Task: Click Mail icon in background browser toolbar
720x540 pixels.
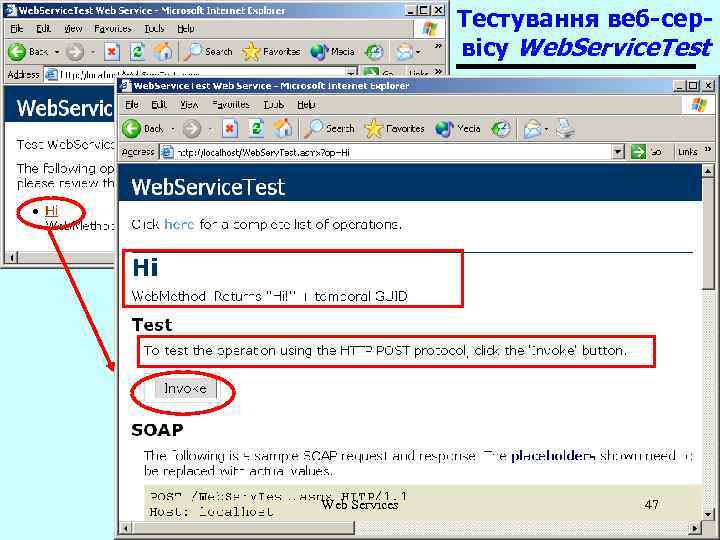Action: point(405,52)
